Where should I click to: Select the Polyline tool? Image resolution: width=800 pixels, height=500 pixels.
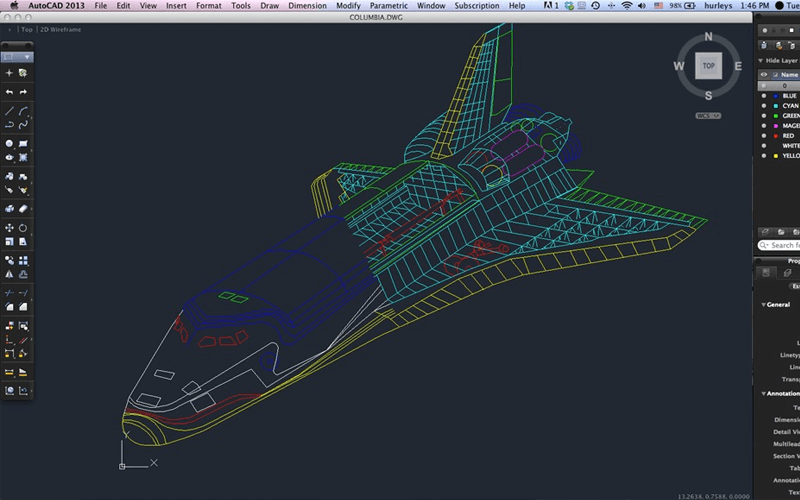point(9,124)
